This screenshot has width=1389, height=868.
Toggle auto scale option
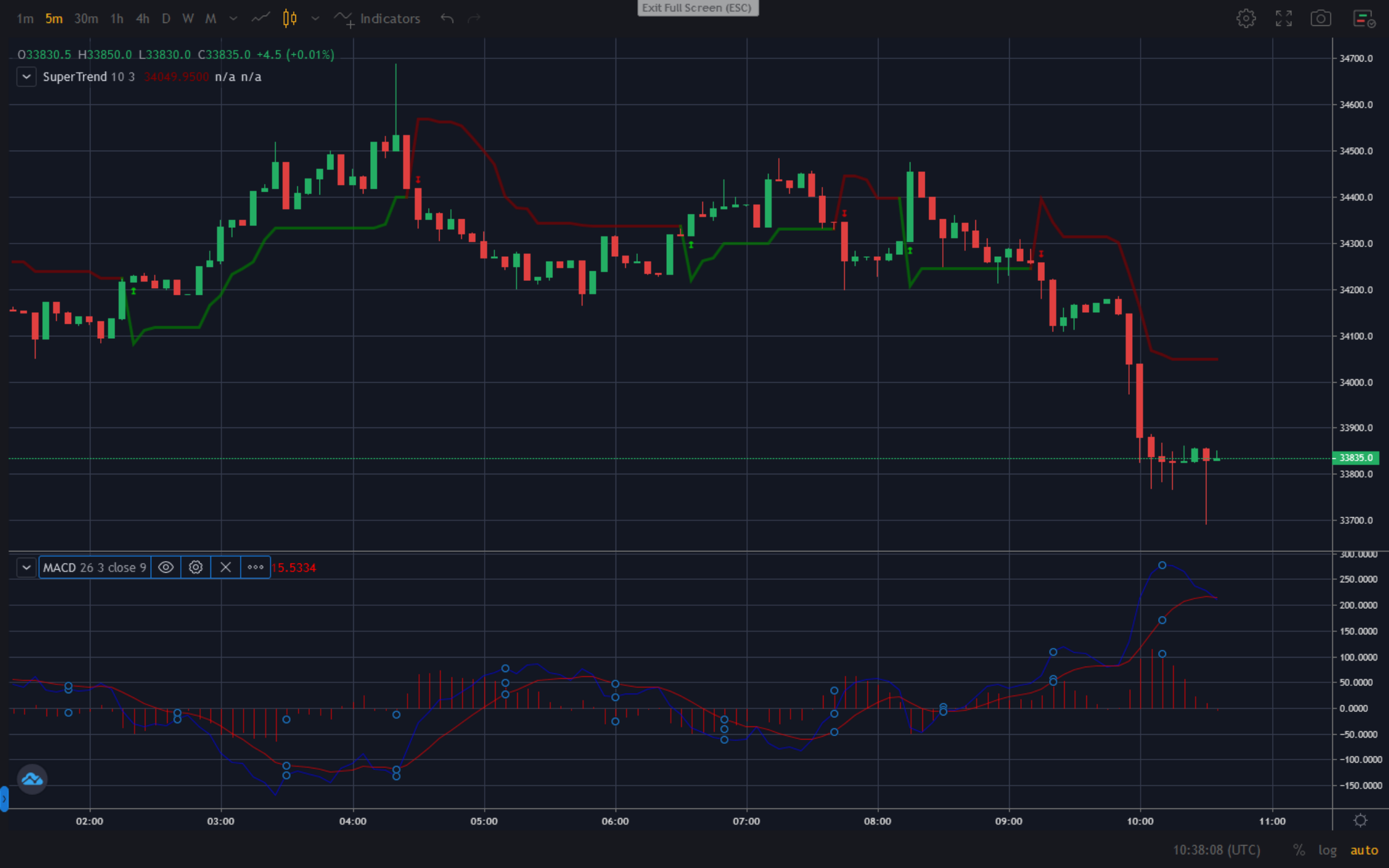pos(1364,850)
